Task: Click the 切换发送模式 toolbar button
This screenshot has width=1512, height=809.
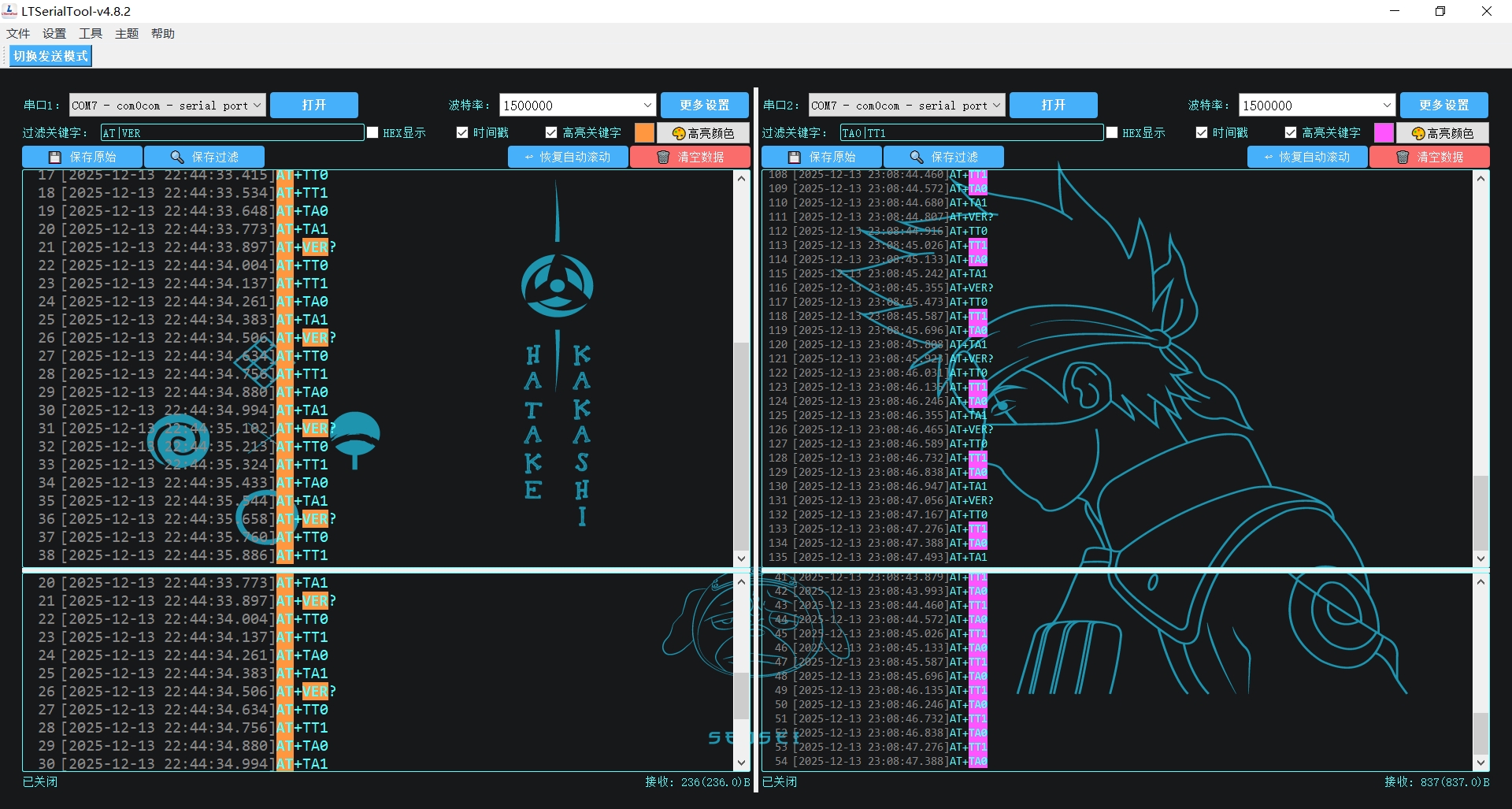Action: click(50, 56)
